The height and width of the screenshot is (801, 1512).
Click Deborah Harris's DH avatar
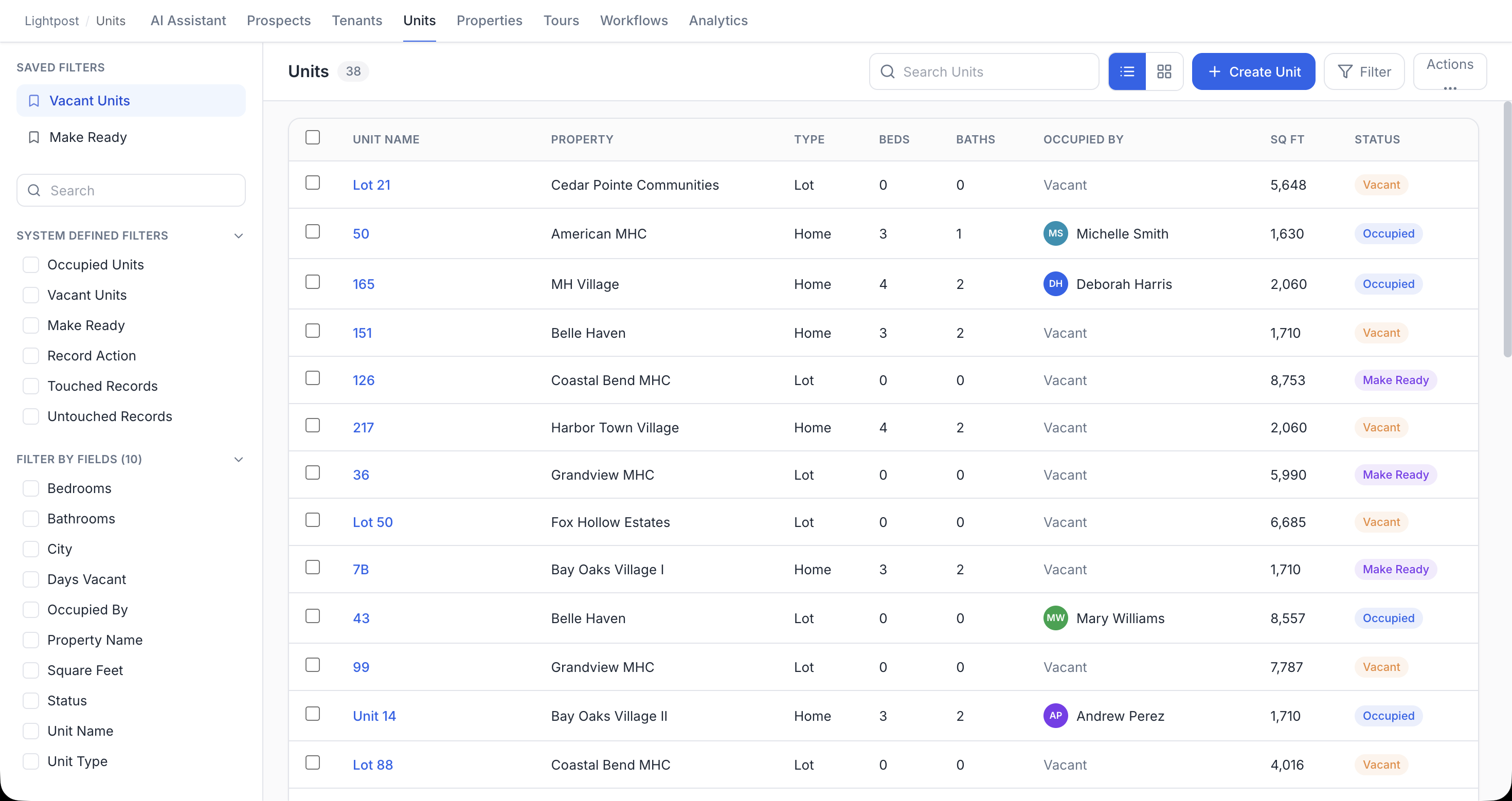coord(1055,284)
